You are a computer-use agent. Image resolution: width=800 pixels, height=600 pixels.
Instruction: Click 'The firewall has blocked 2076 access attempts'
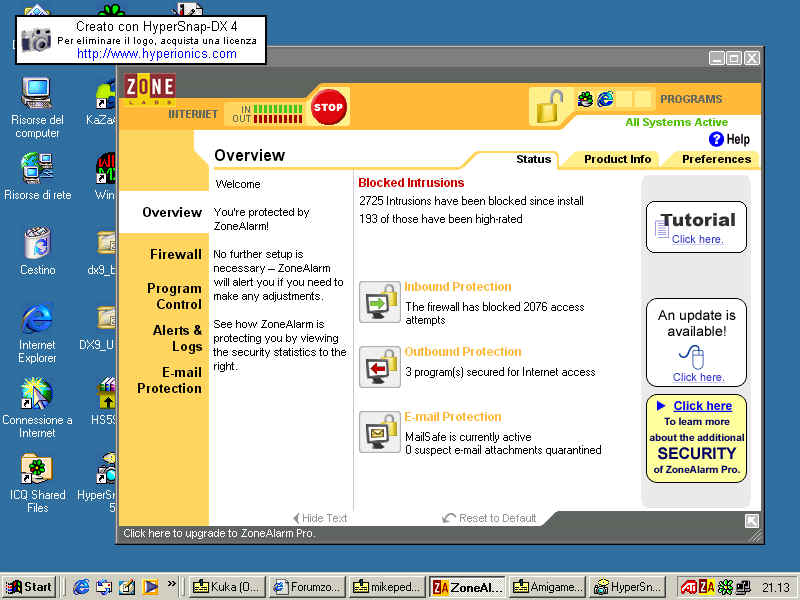(x=495, y=313)
